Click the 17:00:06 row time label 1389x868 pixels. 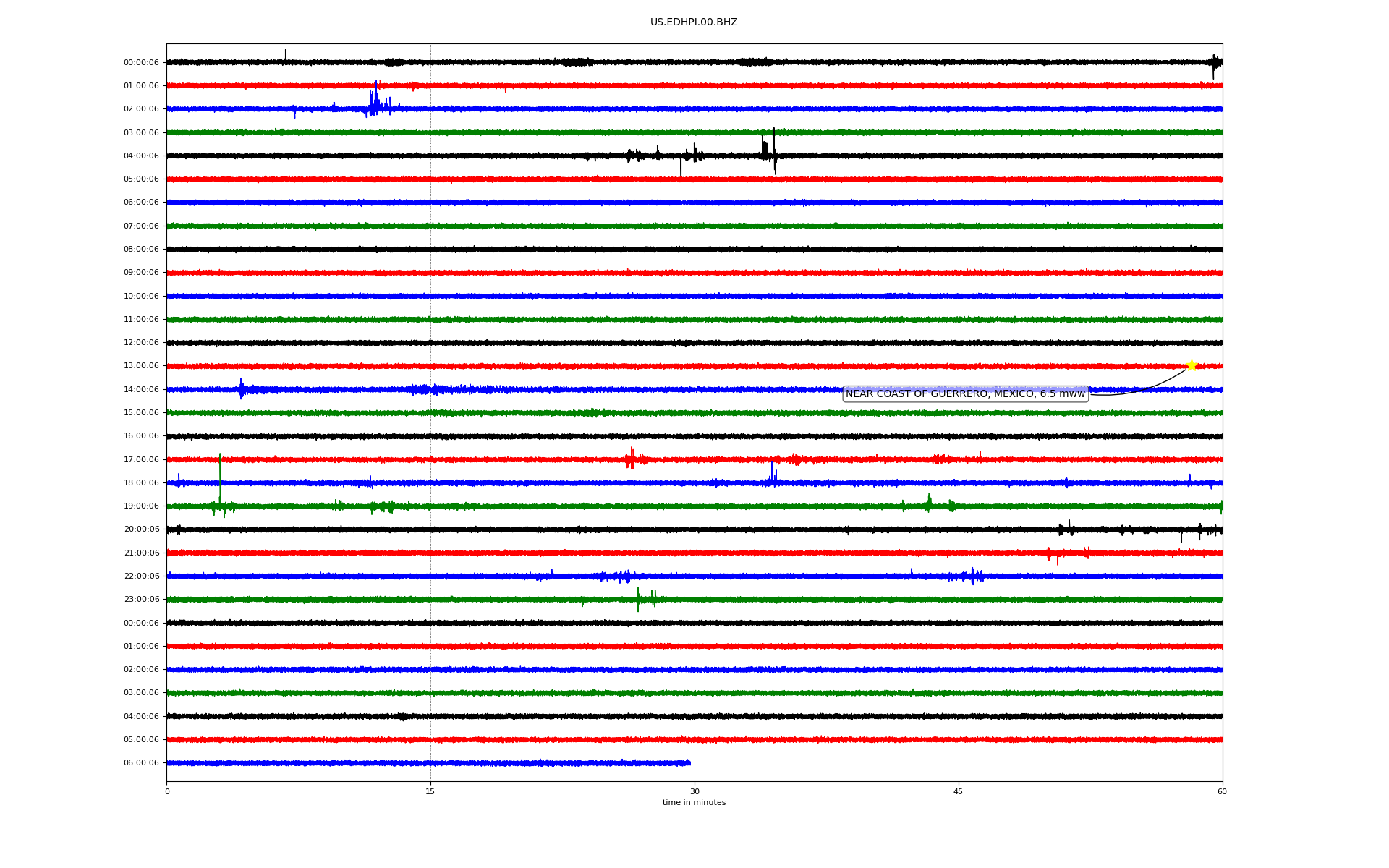pos(141,460)
